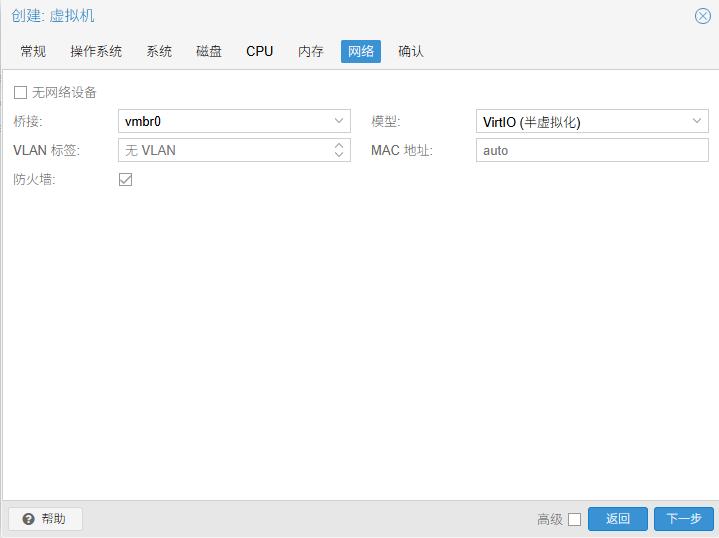Click the VLAN 标签 input field
The height and width of the screenshot is (538, 719).
click(x=224, y=150)
